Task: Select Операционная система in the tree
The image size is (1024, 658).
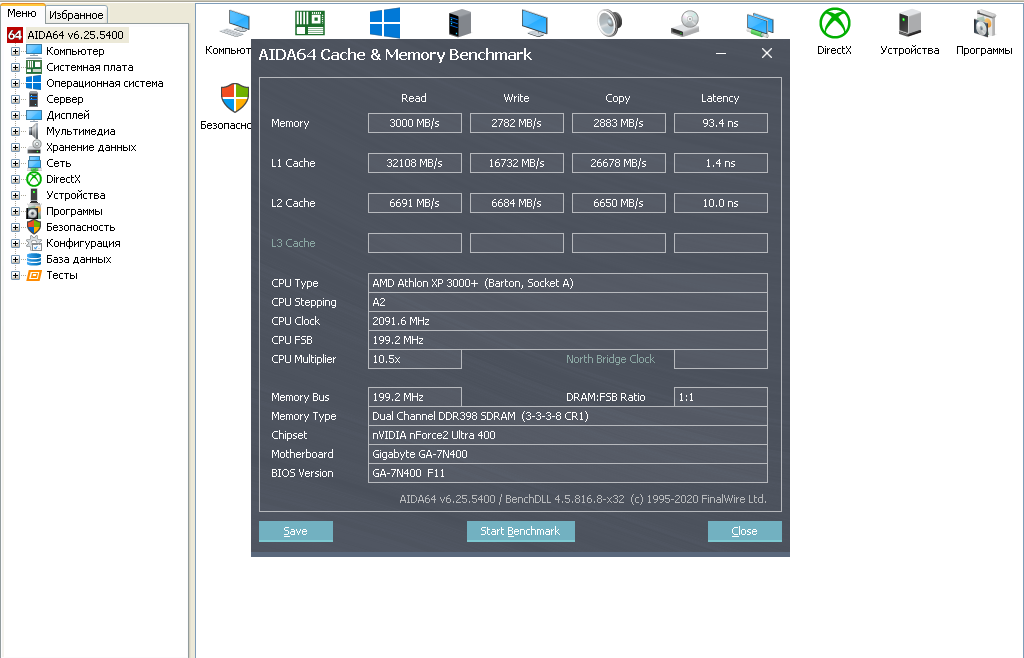Action: click(x=104, y=83)
